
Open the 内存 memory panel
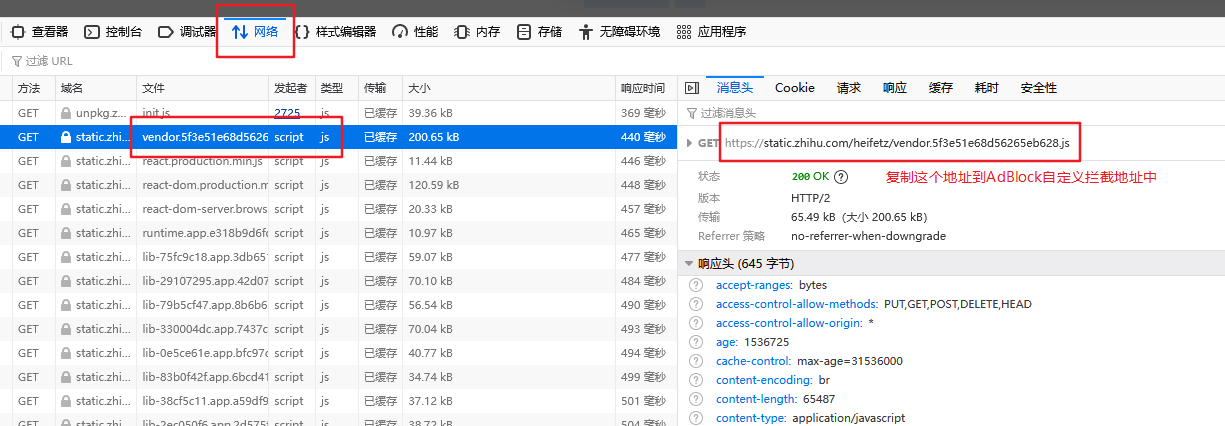(x=477, y=32)
